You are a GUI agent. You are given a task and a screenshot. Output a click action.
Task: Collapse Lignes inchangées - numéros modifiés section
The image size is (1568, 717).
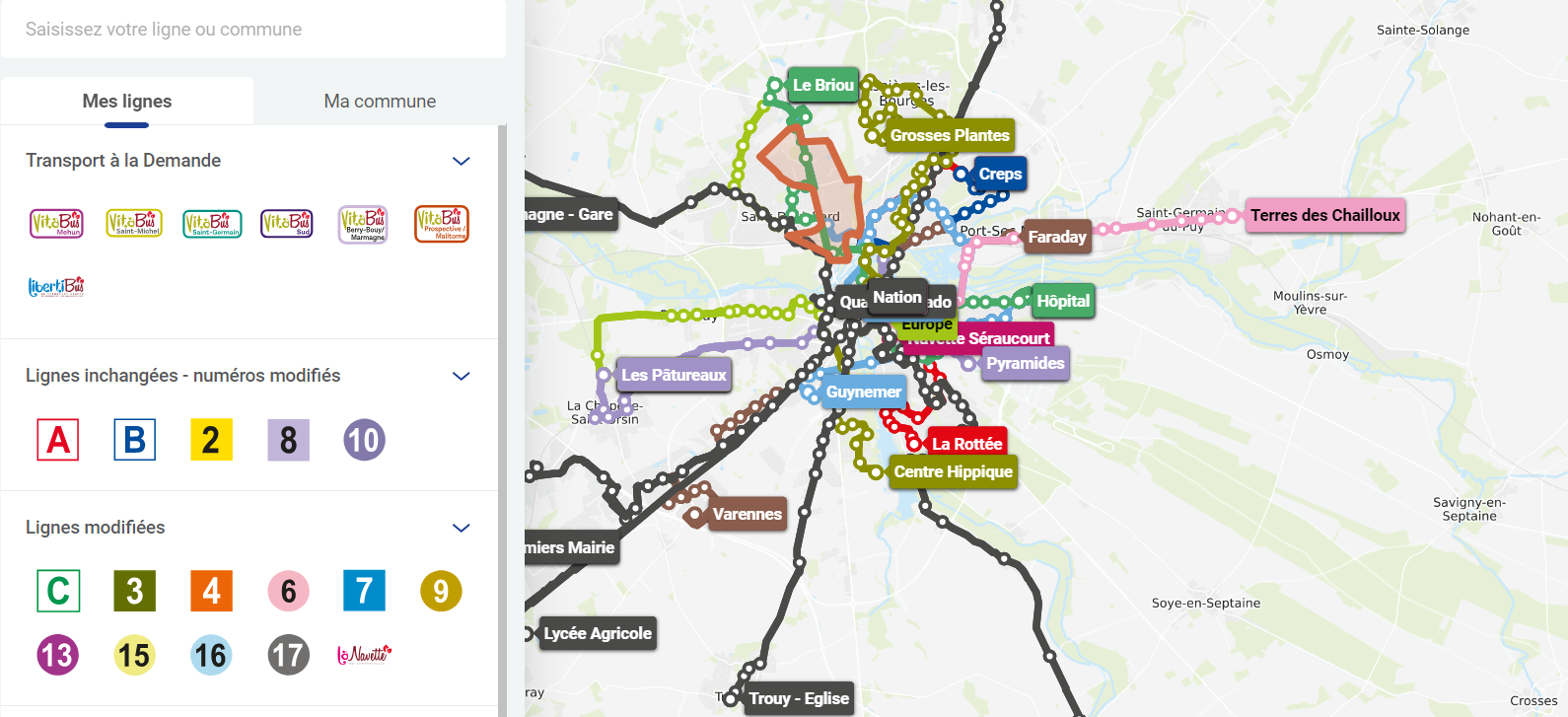point(461,376)
